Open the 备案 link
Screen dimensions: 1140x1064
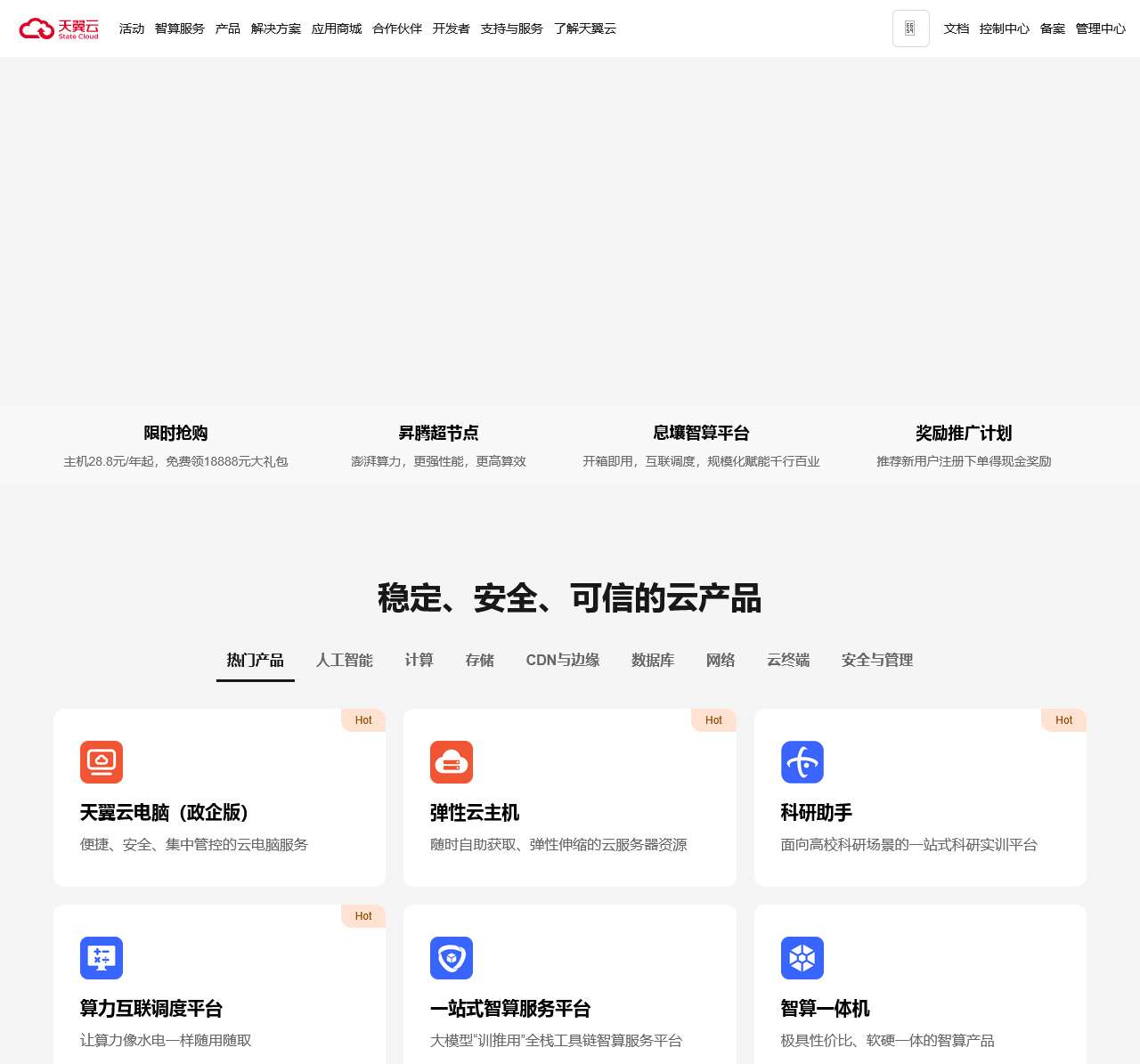click(1053, 28)
